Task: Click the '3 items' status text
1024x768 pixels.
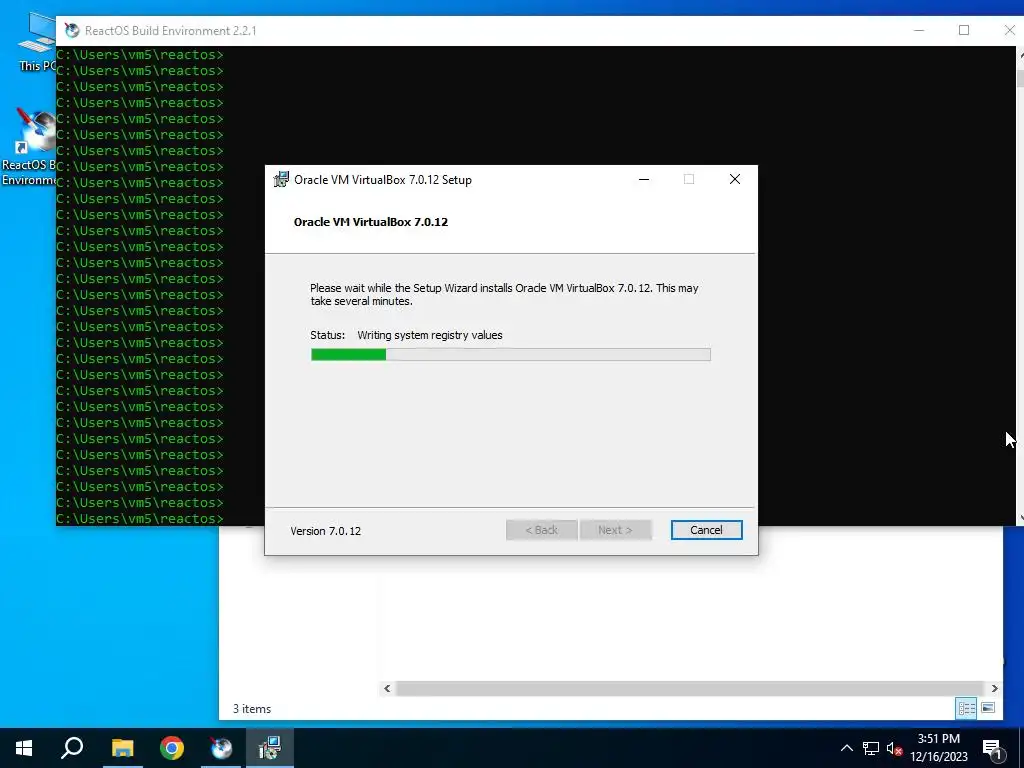Action: coord(252,709)
